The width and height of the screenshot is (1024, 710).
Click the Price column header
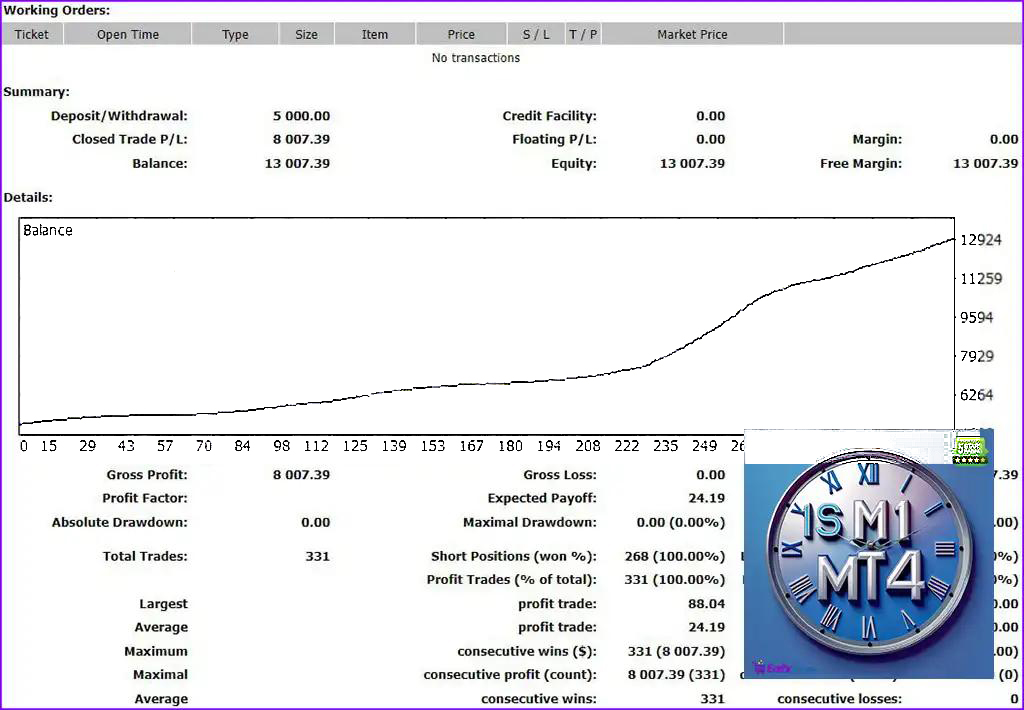click(x=461, y=34)
